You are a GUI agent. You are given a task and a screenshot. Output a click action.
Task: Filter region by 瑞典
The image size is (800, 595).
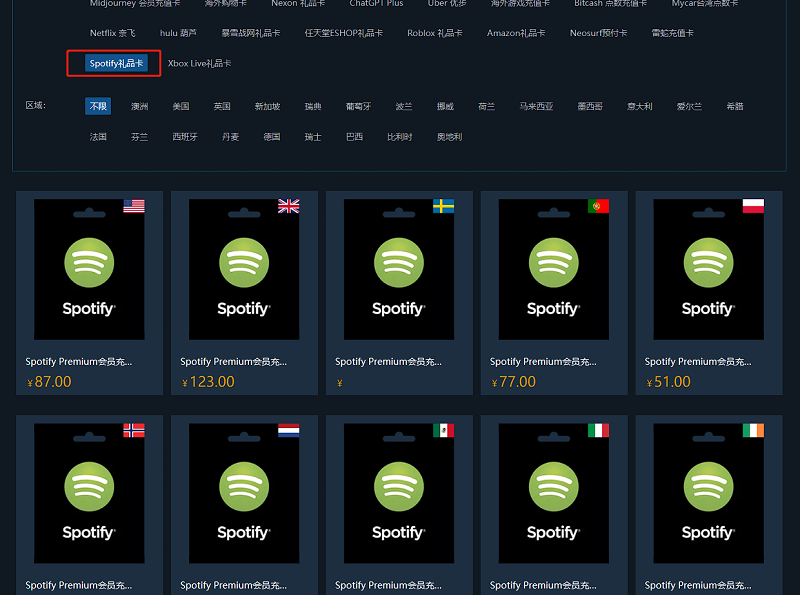point(313,106)
